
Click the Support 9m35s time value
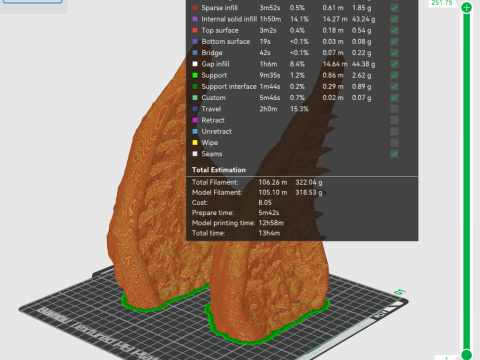pos(270,75)
